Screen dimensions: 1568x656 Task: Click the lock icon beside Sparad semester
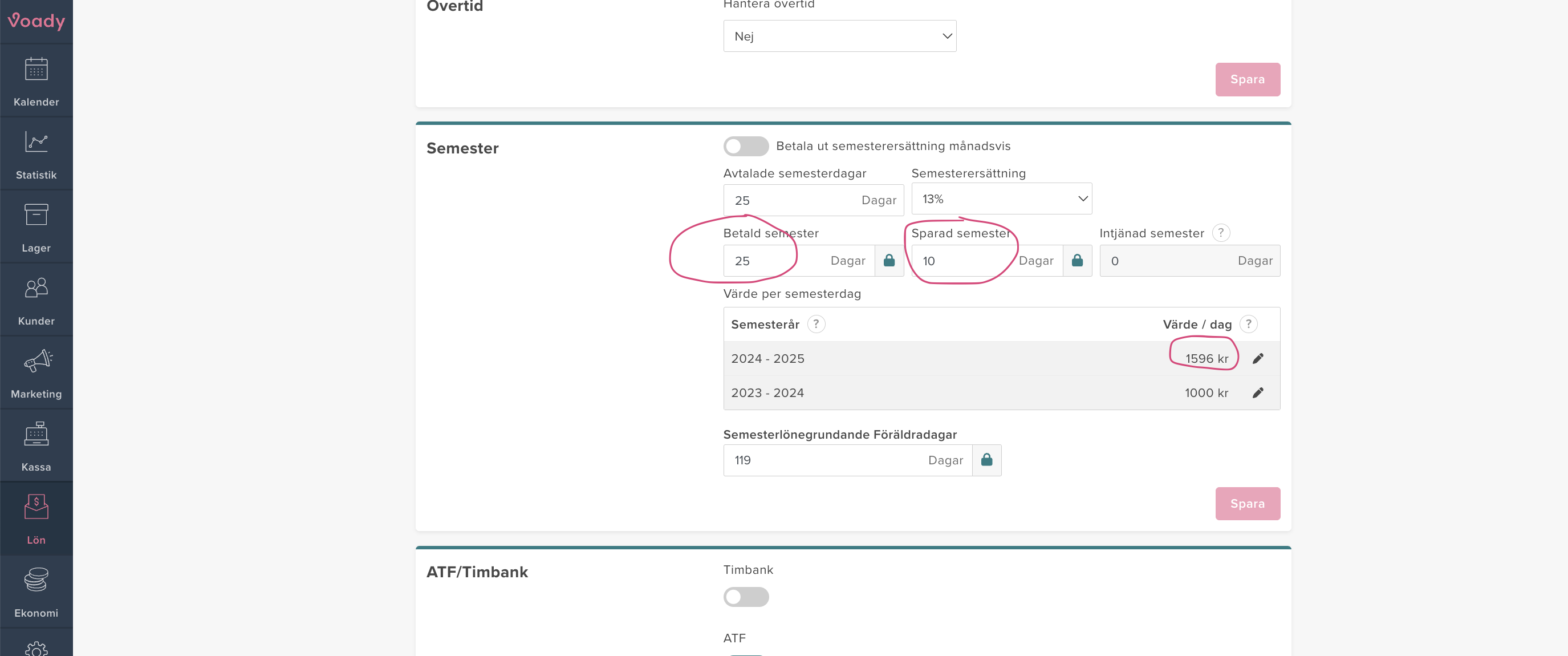(1077, 261)
